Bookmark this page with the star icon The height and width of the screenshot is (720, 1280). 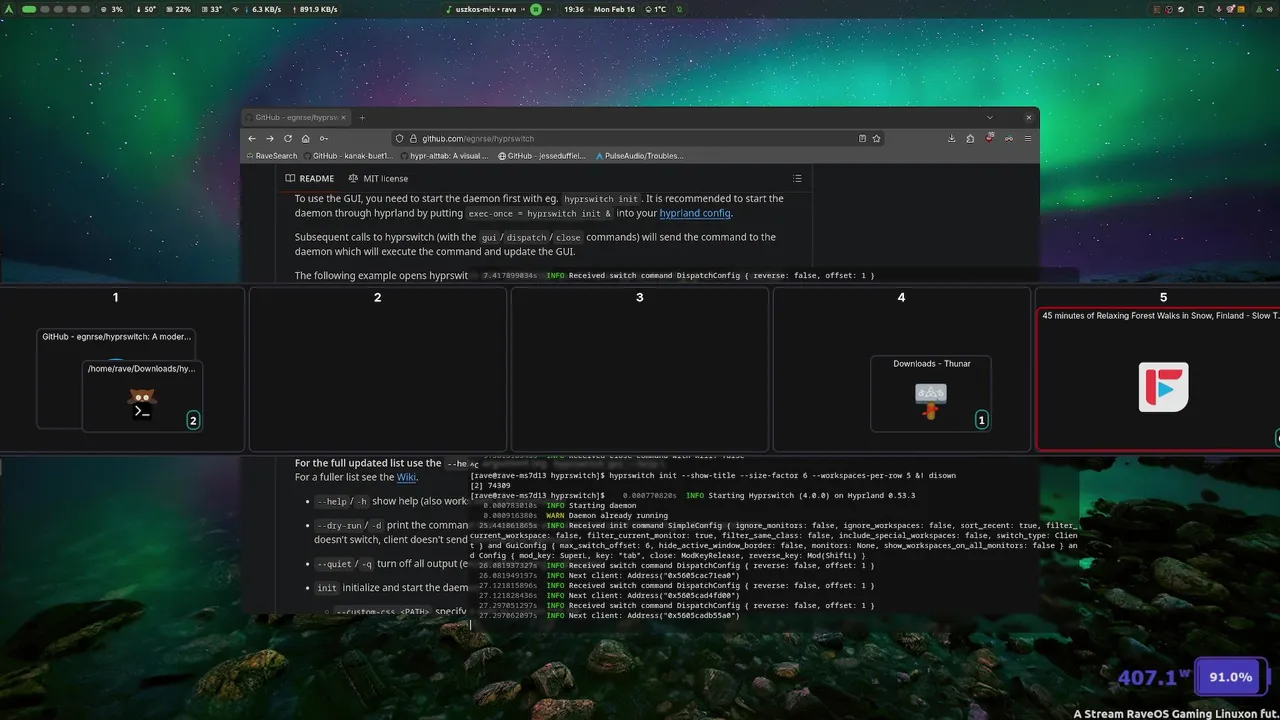pos(877,138)
